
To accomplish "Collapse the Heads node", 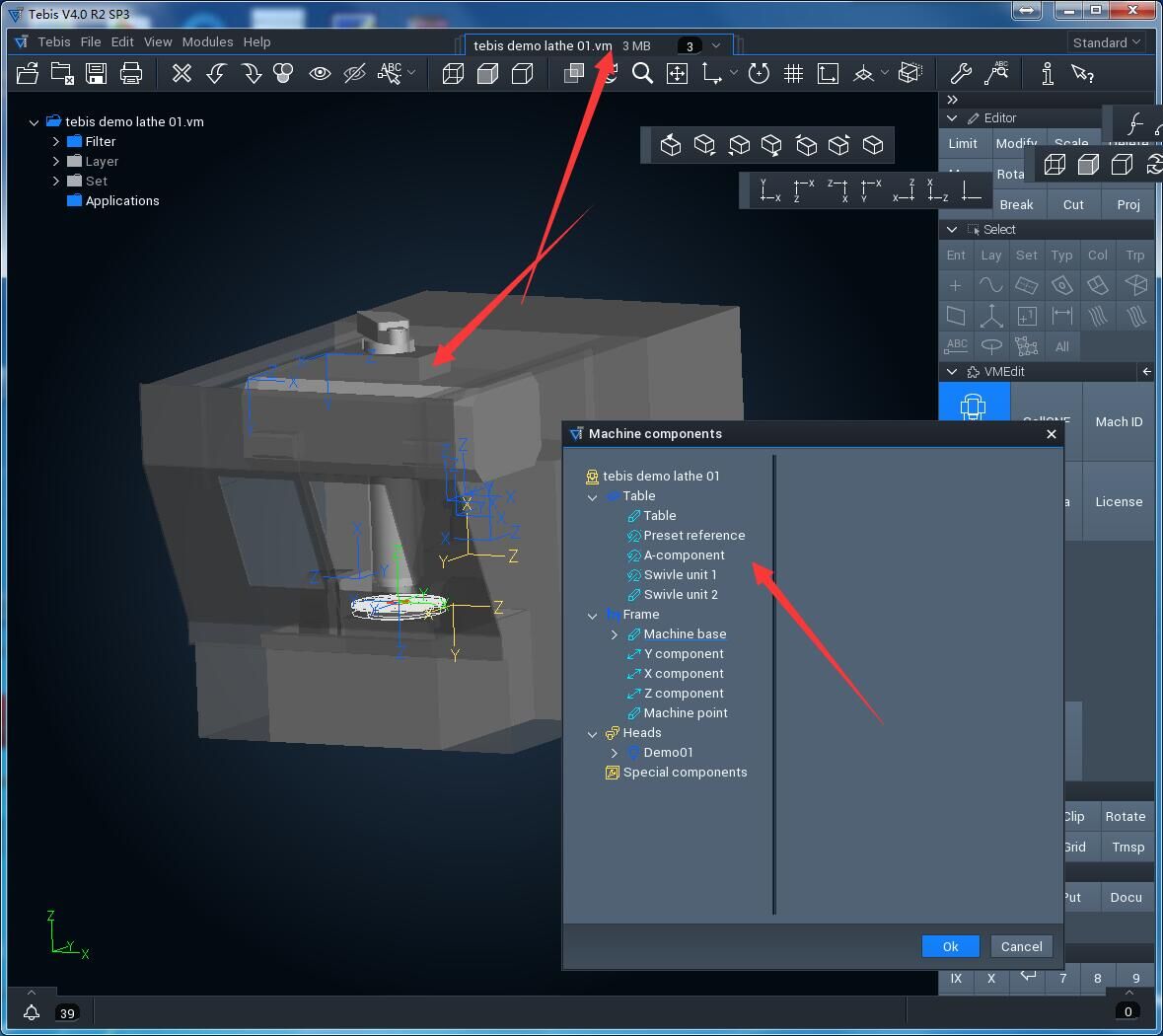I will coord(592,733).
